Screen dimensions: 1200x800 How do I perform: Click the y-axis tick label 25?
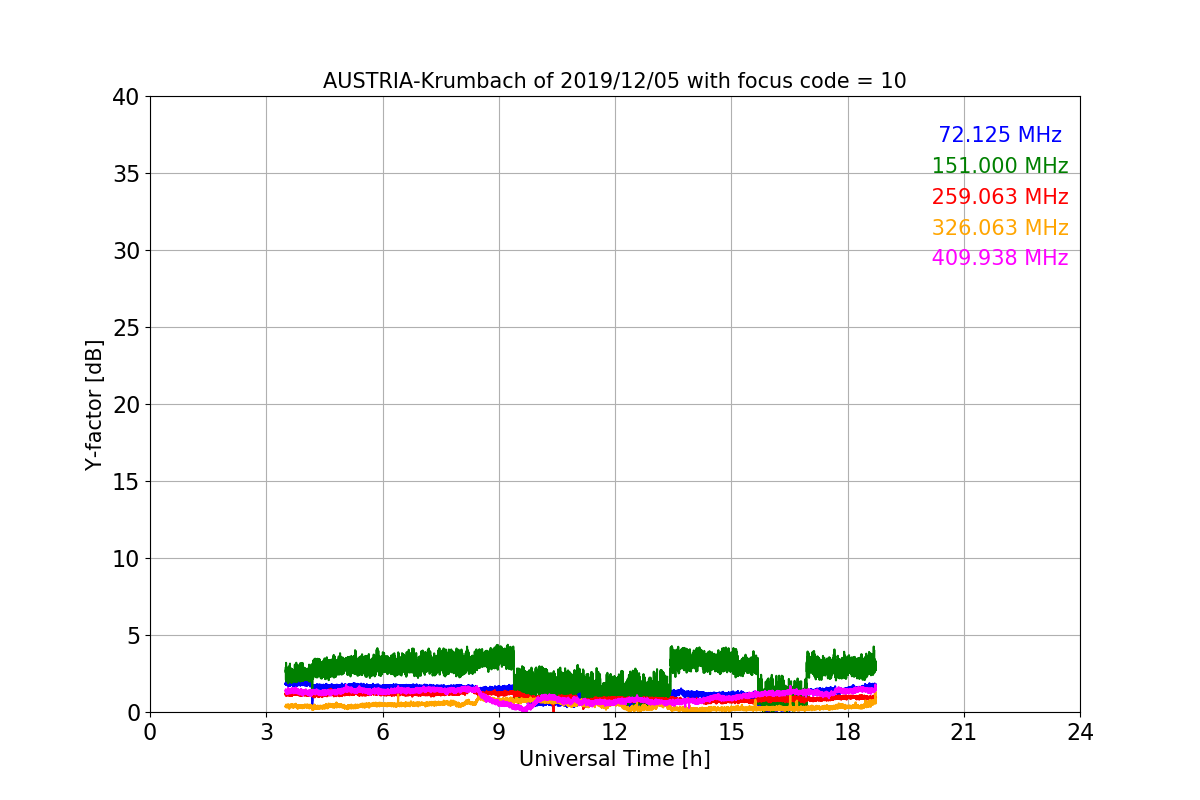126,328
